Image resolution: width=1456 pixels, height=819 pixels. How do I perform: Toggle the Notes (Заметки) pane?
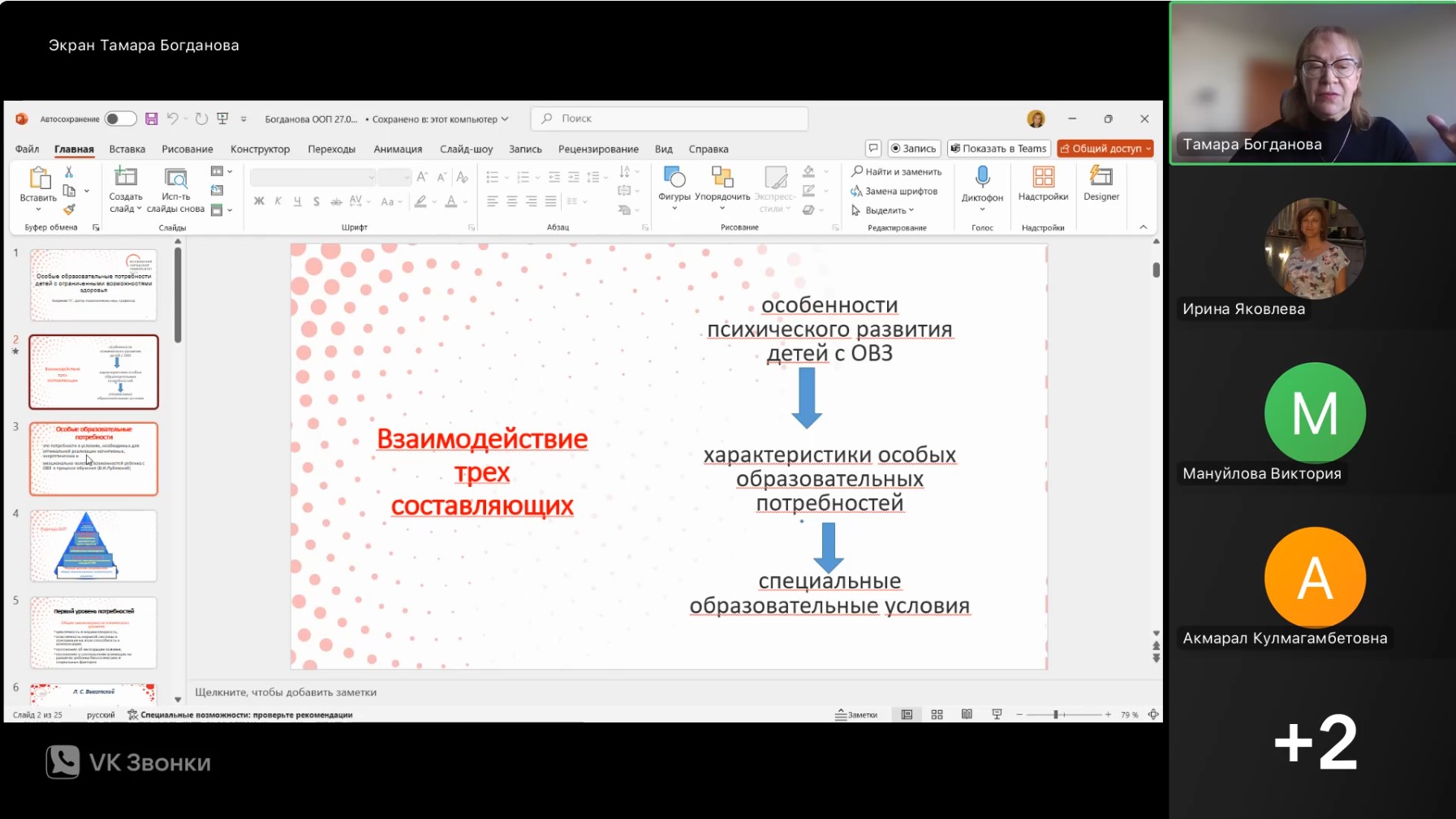[857, 714]
